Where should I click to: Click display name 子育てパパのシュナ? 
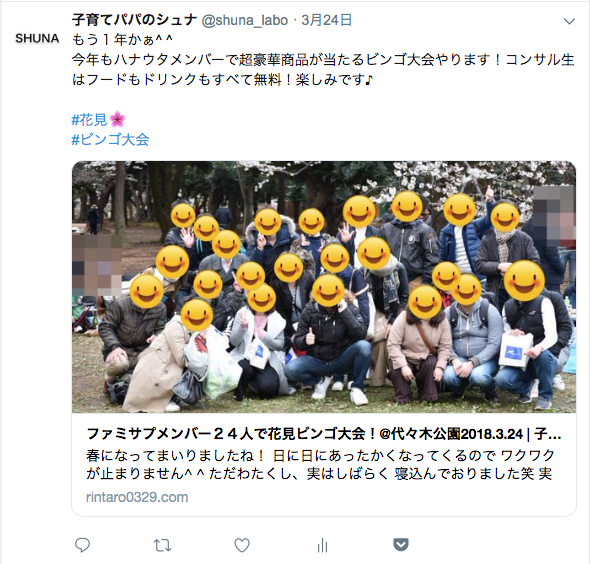click(134, 20)
